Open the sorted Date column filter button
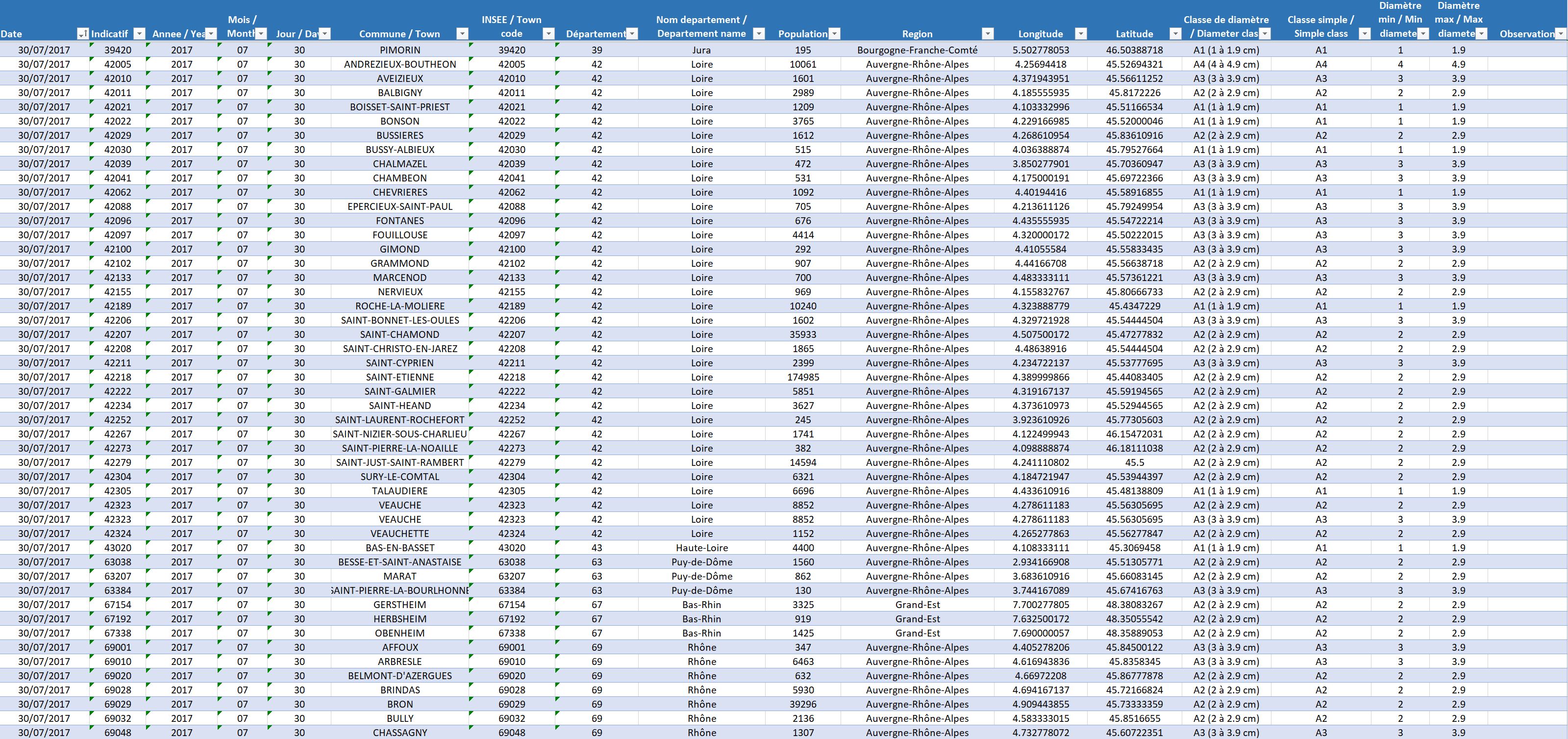The width and height of the screenshot is (1568, 739). 82,34
